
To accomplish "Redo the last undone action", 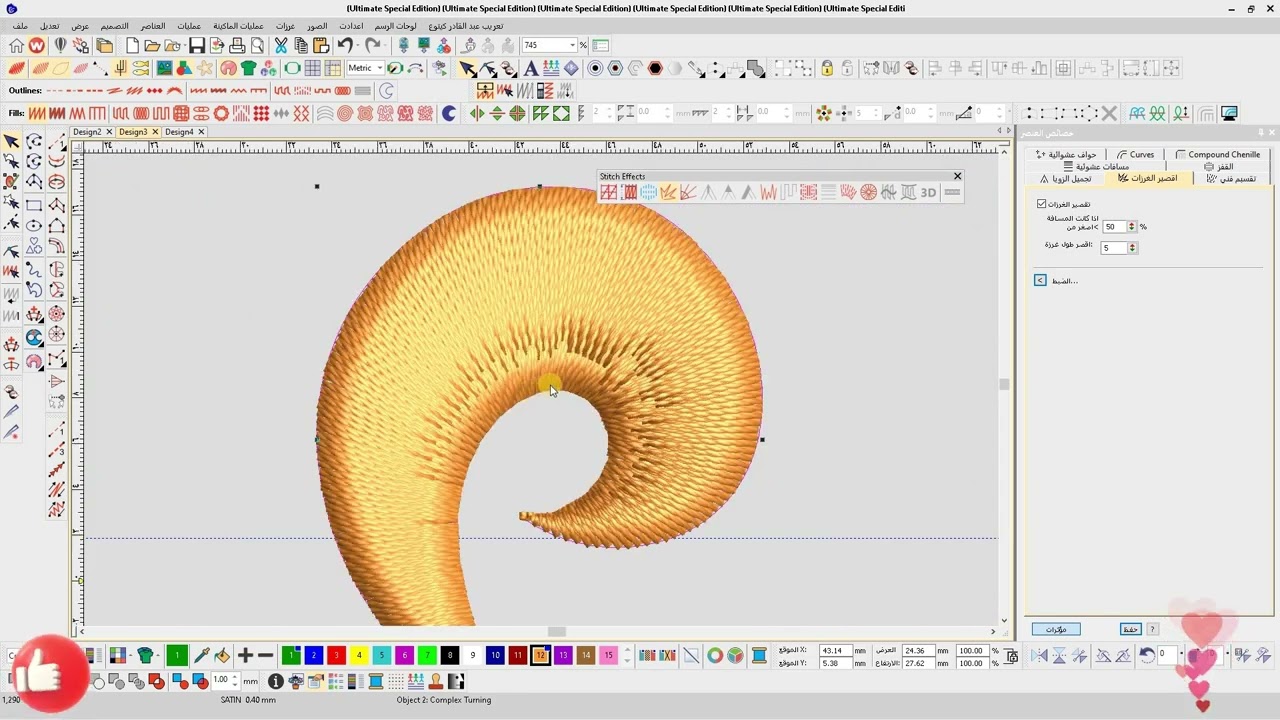I will click(x=373, y=46).
